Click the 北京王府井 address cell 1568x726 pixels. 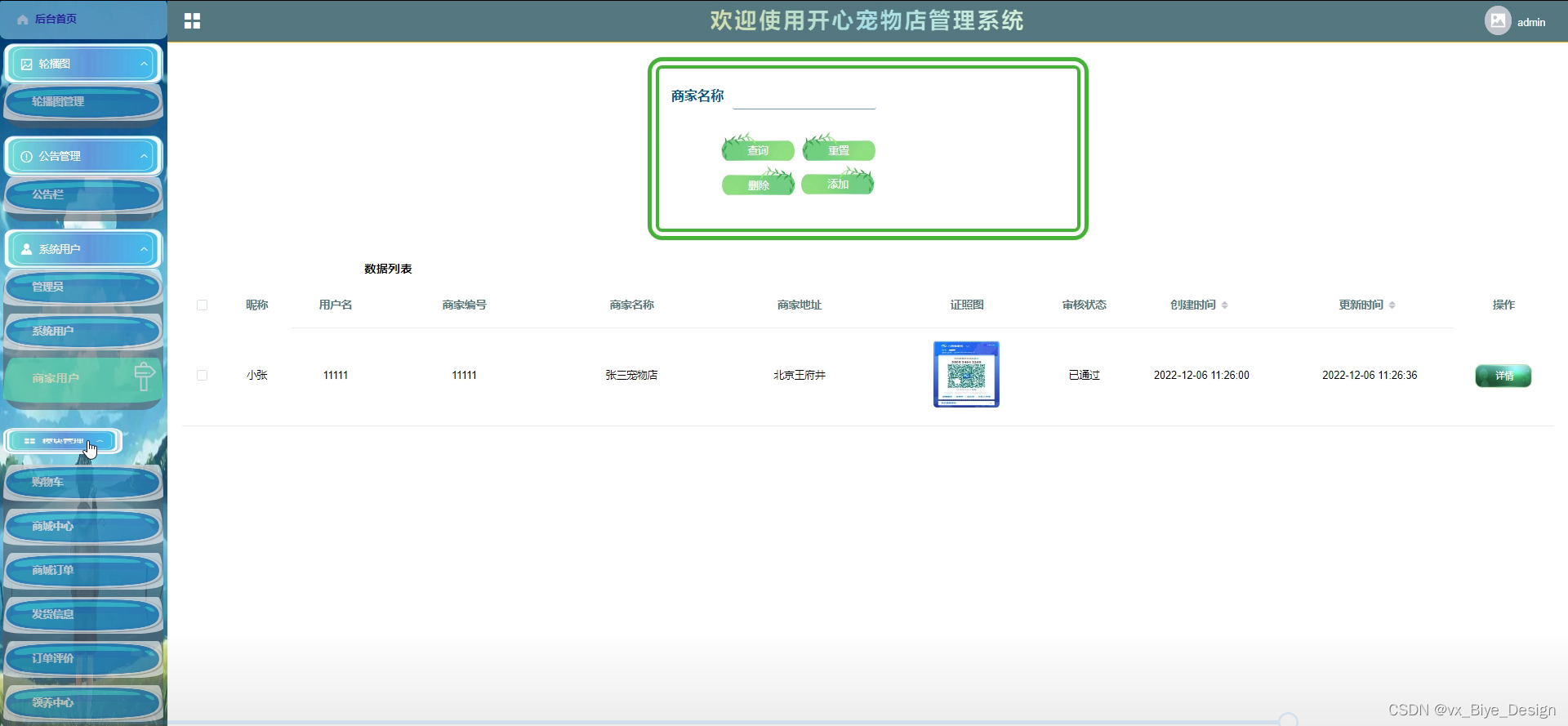click(x=800, y=376)
